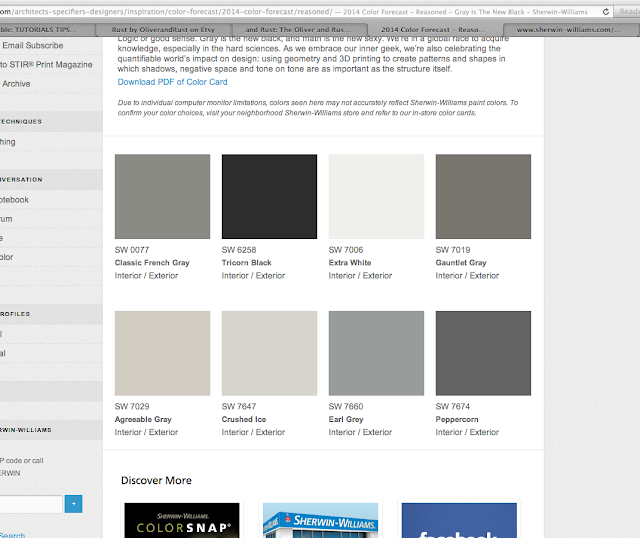Click the SW 7647 color code
This screenshot has height=538, width=640.
pyautogui.click(x=239, y=407)
